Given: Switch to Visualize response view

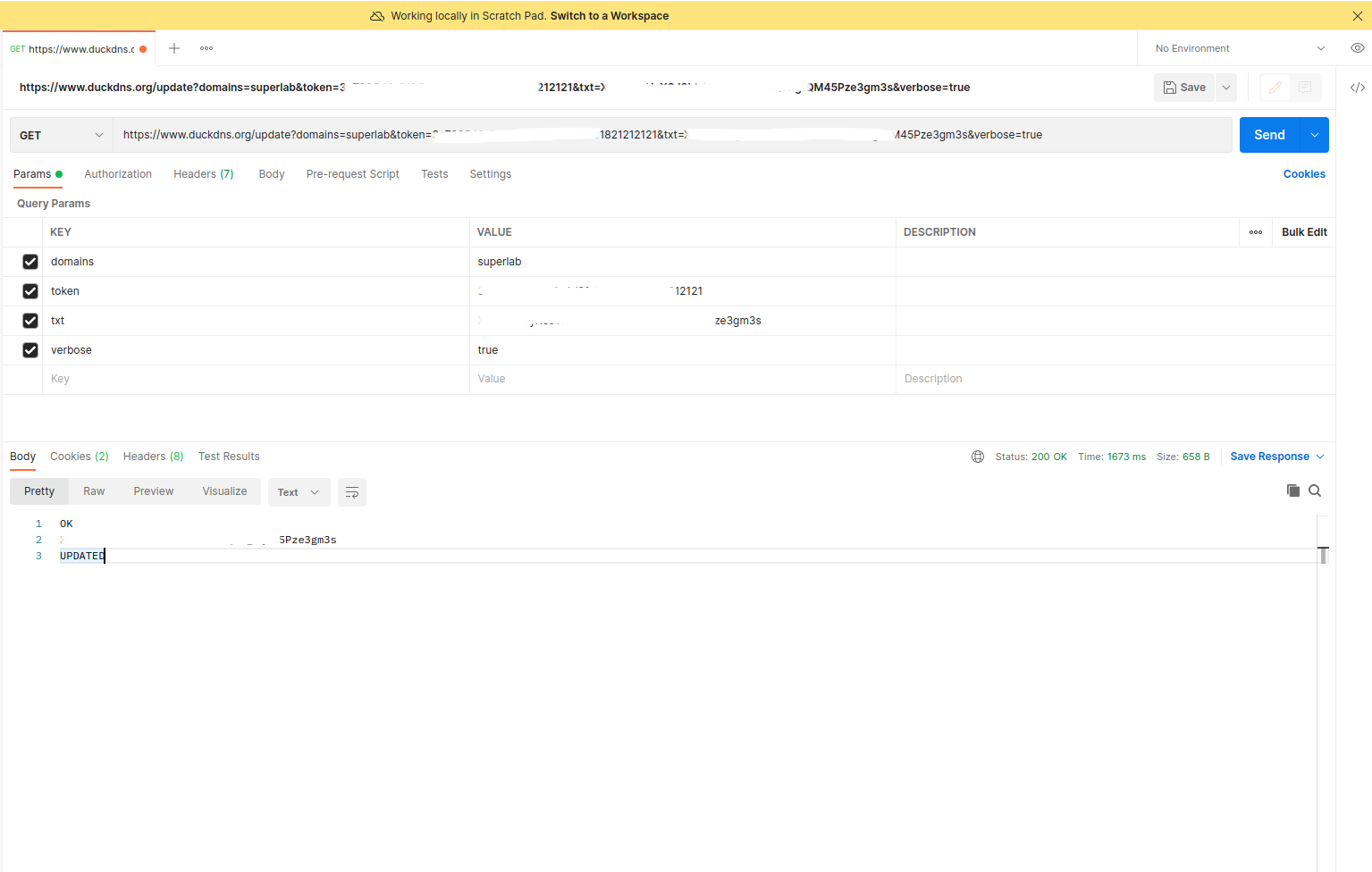Looking at the screenshot, I should 224,491.
